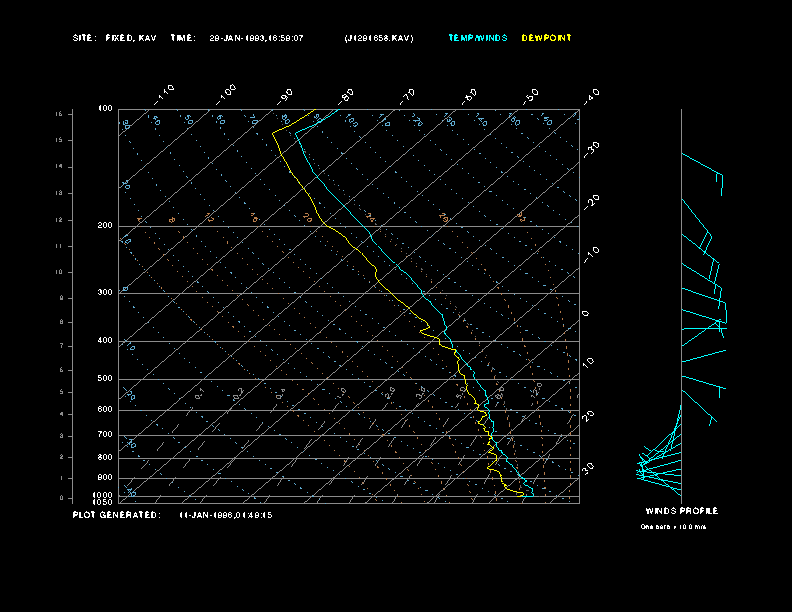Click the cyan TEMP/WINDS legend label
This screenshot has width=792, height=612.
477,38
